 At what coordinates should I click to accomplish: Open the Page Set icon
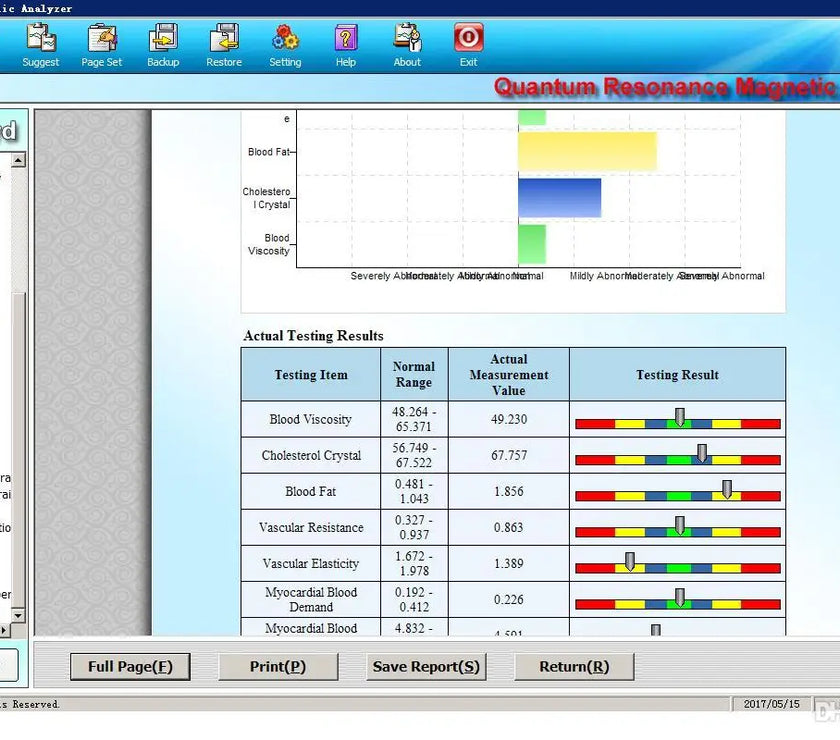tap(102, 45)
